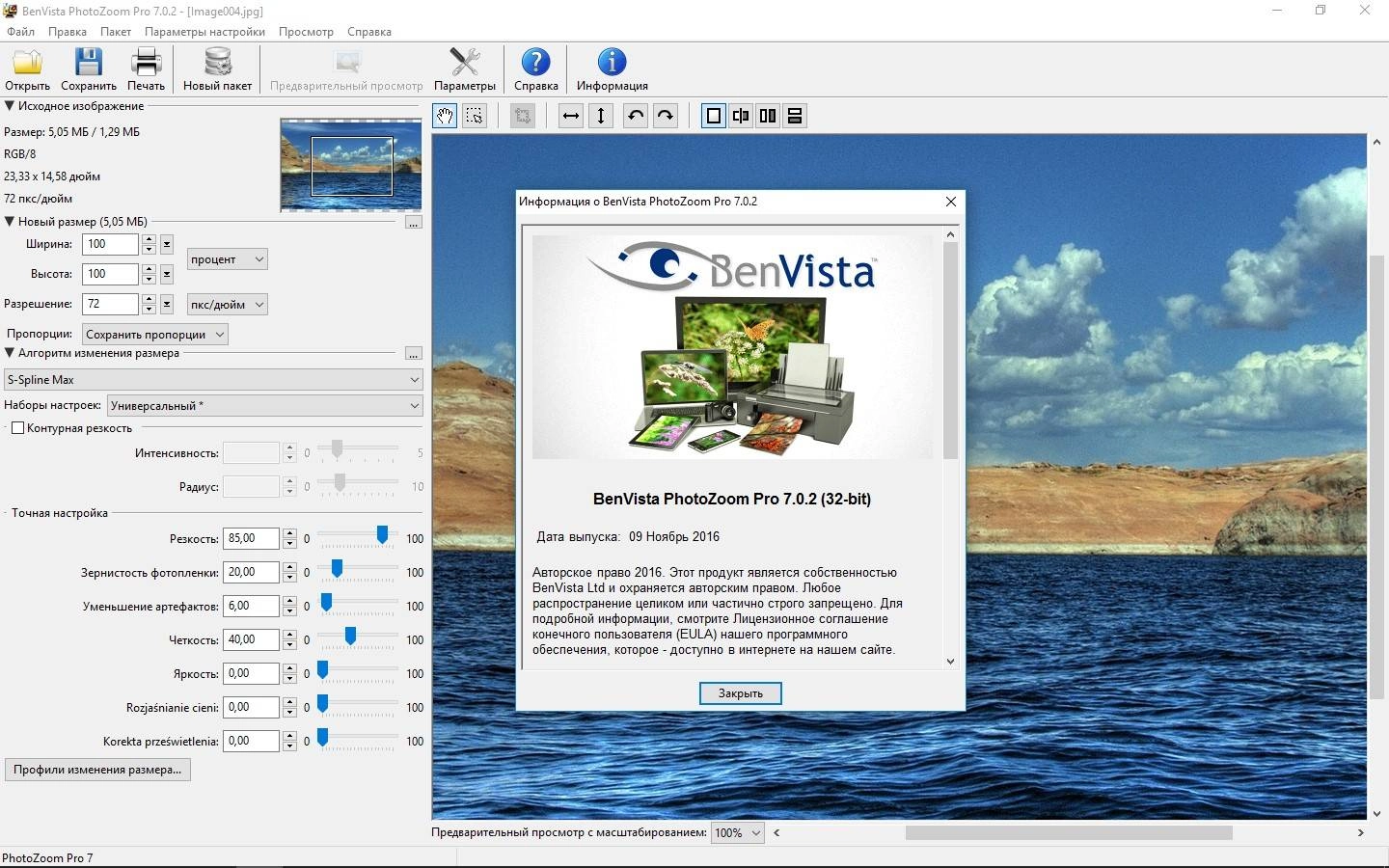The height and width of the screenshot is (868, 1389).
Task: Increase Четкость value with up stepper
Action: point(289,635)
